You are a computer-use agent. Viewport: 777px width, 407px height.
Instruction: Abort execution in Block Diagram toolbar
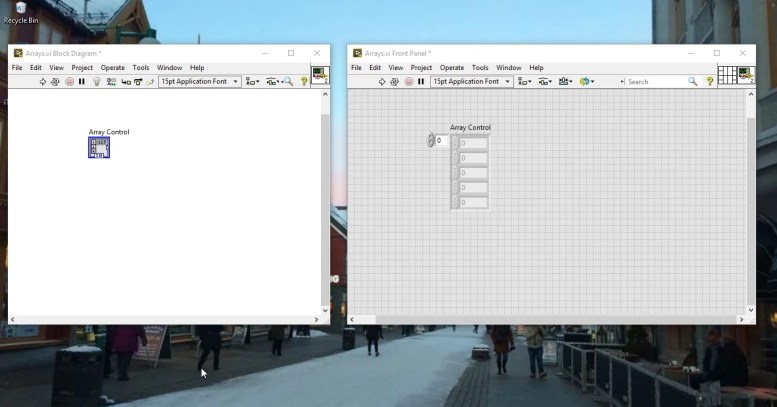click(69, 82)
